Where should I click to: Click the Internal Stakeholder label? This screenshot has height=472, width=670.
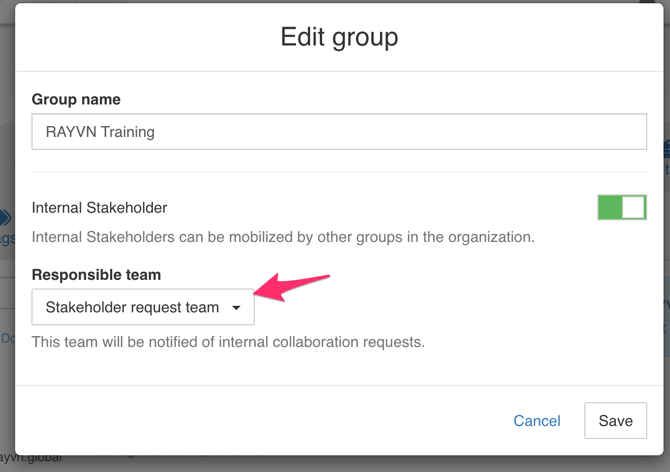pos(99,208)
